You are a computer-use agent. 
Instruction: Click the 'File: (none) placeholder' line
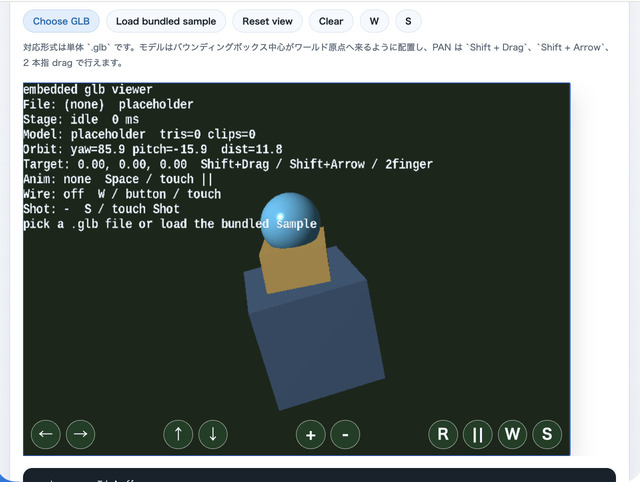[x=108, y=104]
